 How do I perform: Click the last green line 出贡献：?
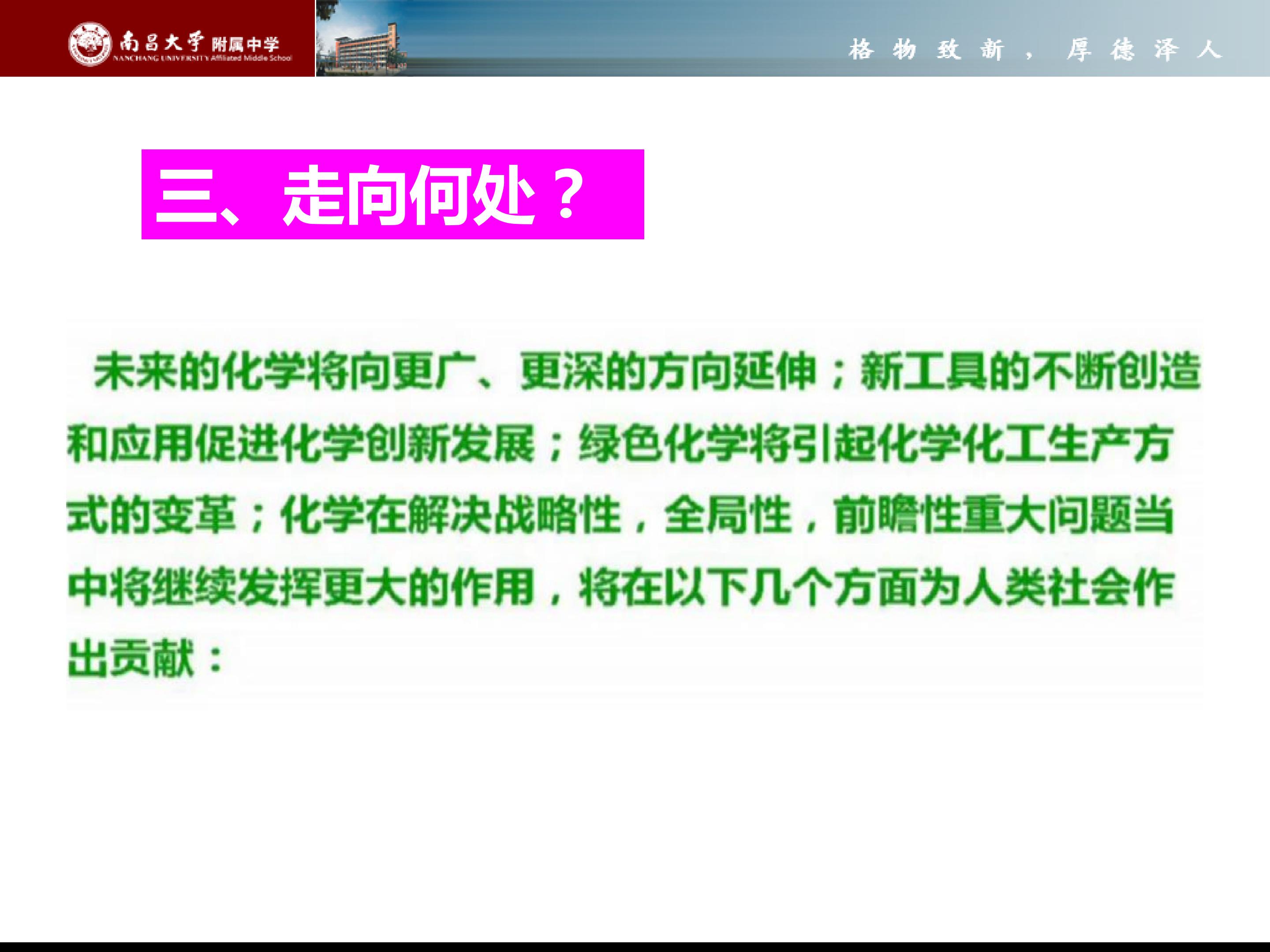pos(146,658)
